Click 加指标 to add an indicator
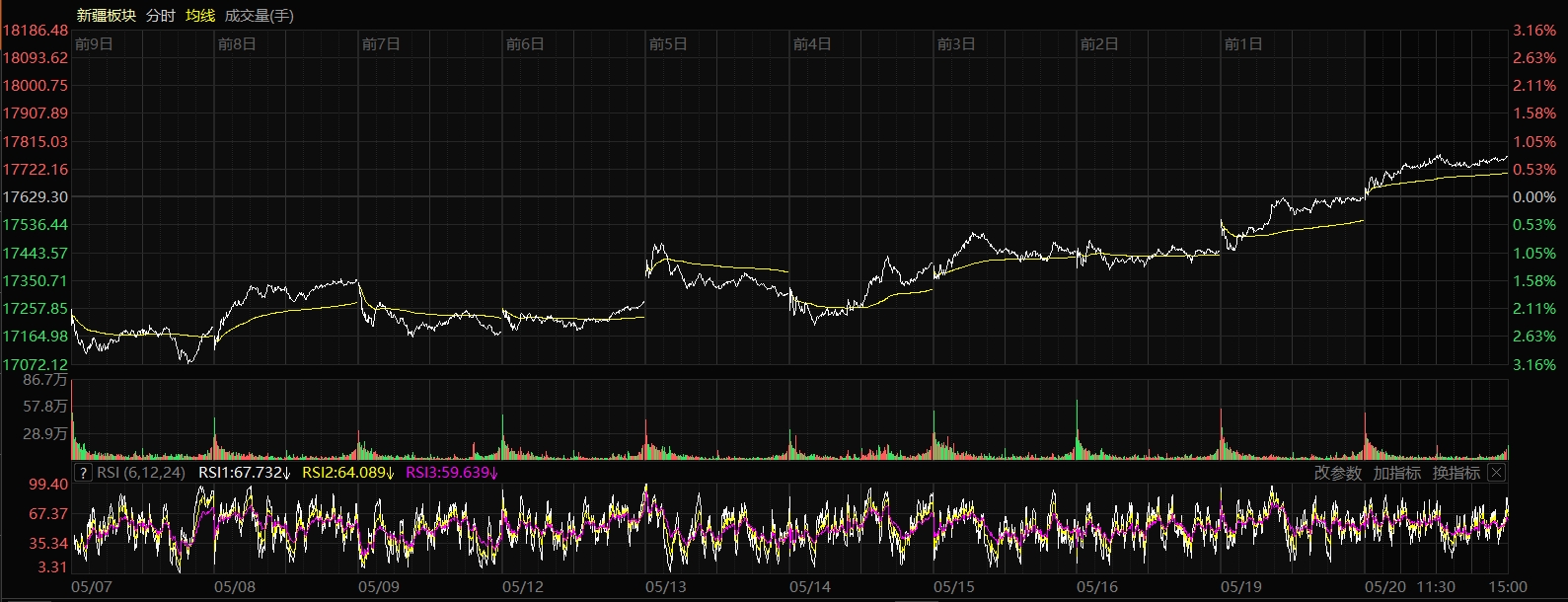 click(1396, 473)
